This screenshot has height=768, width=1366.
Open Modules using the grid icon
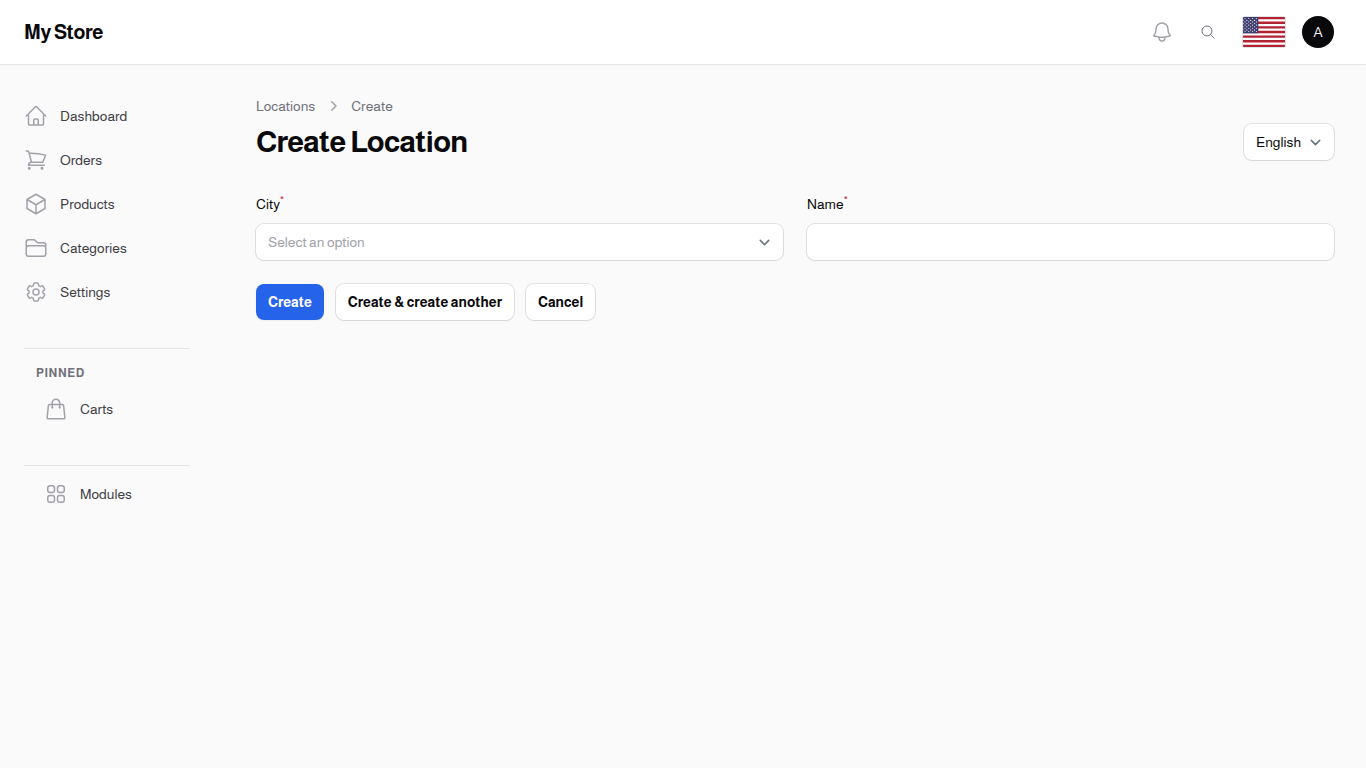[x=55, y=493]
